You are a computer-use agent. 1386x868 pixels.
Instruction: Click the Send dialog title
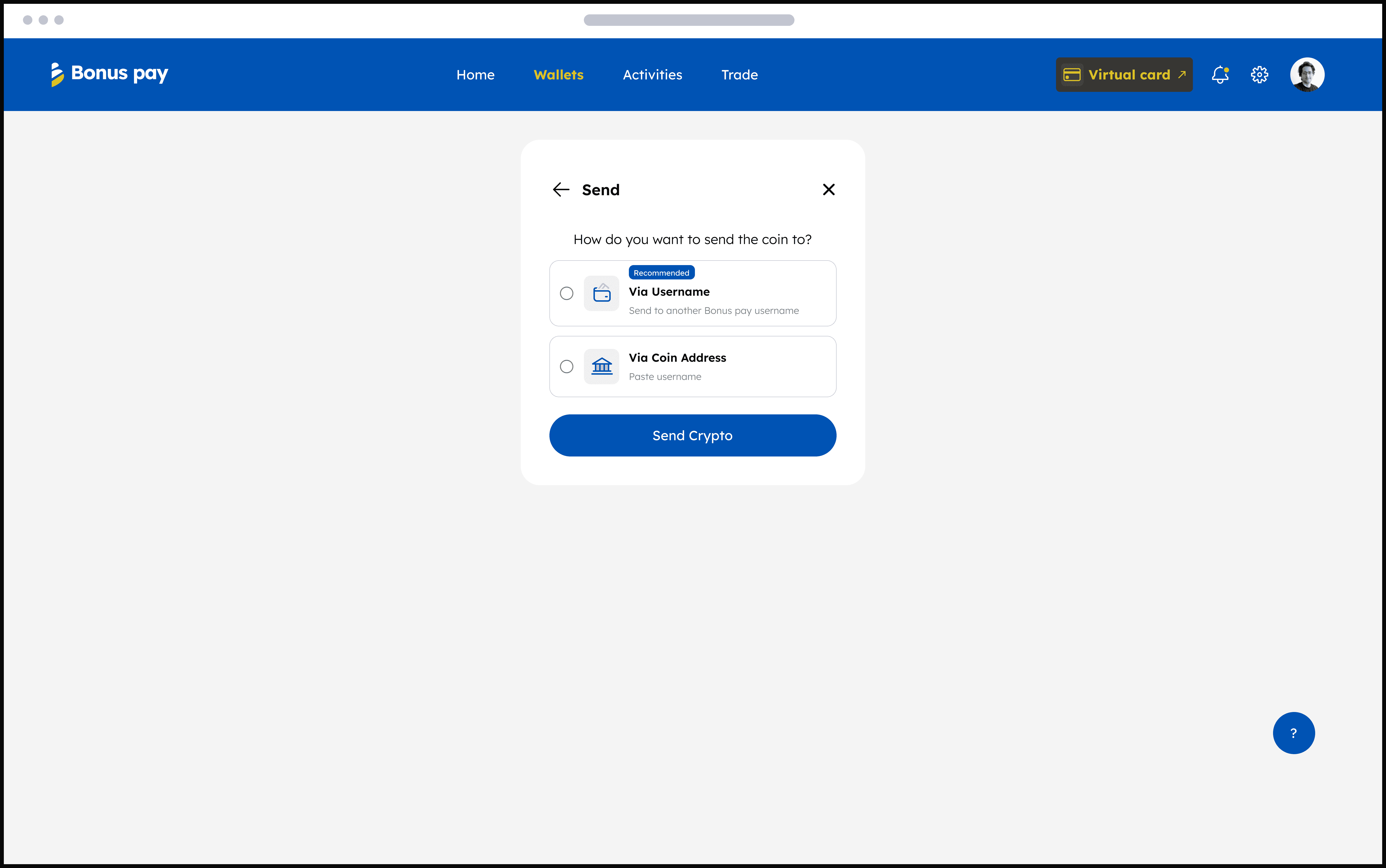pyautogui.click(x=601, y=190)
